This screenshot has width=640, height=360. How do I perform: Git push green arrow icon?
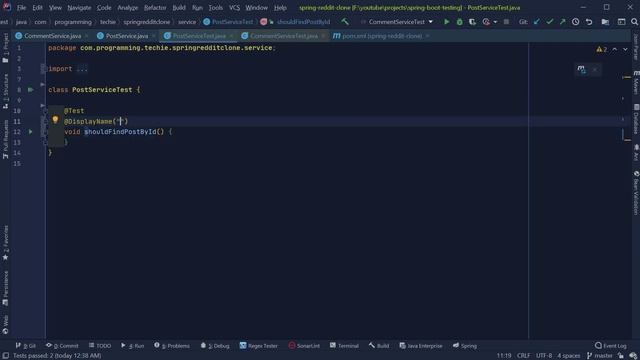tap(562, 22)
